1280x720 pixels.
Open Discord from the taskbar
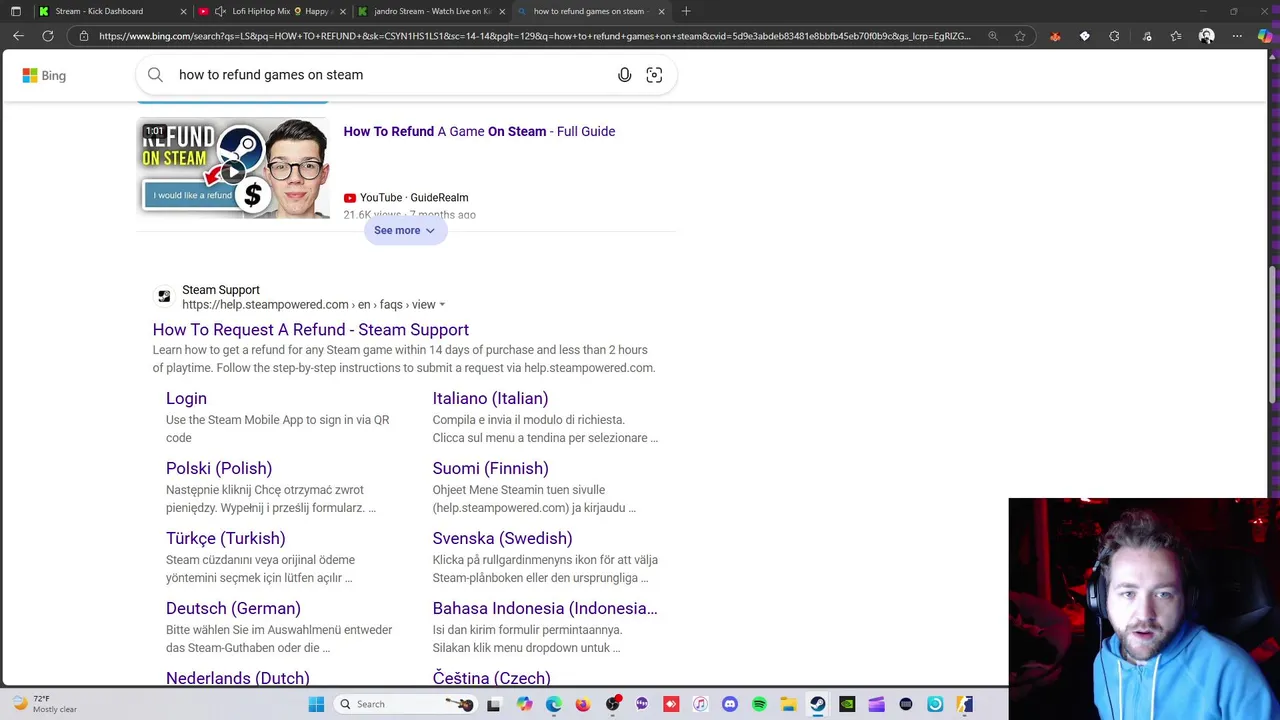coord(730,704)
